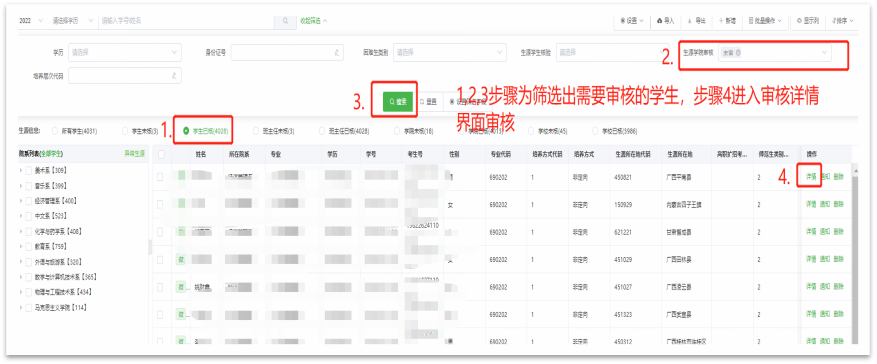Expand the 数学与计算机技术系【365】 tree node

[21, 277]
